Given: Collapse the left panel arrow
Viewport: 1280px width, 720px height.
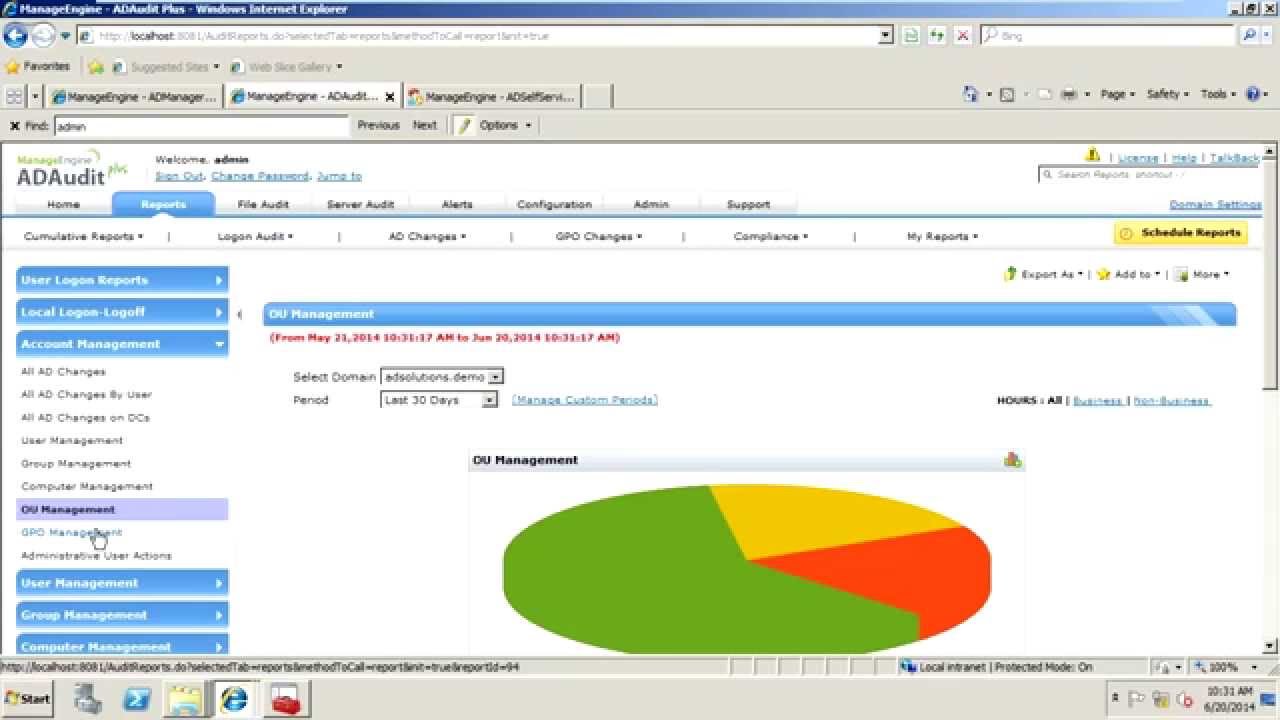Looking at the screenshot, I should pyautogui.click(x=239, y=314).
